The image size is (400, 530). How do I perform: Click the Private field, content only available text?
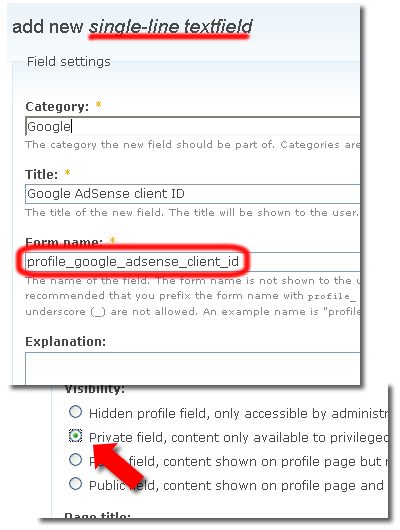point(238,437)
